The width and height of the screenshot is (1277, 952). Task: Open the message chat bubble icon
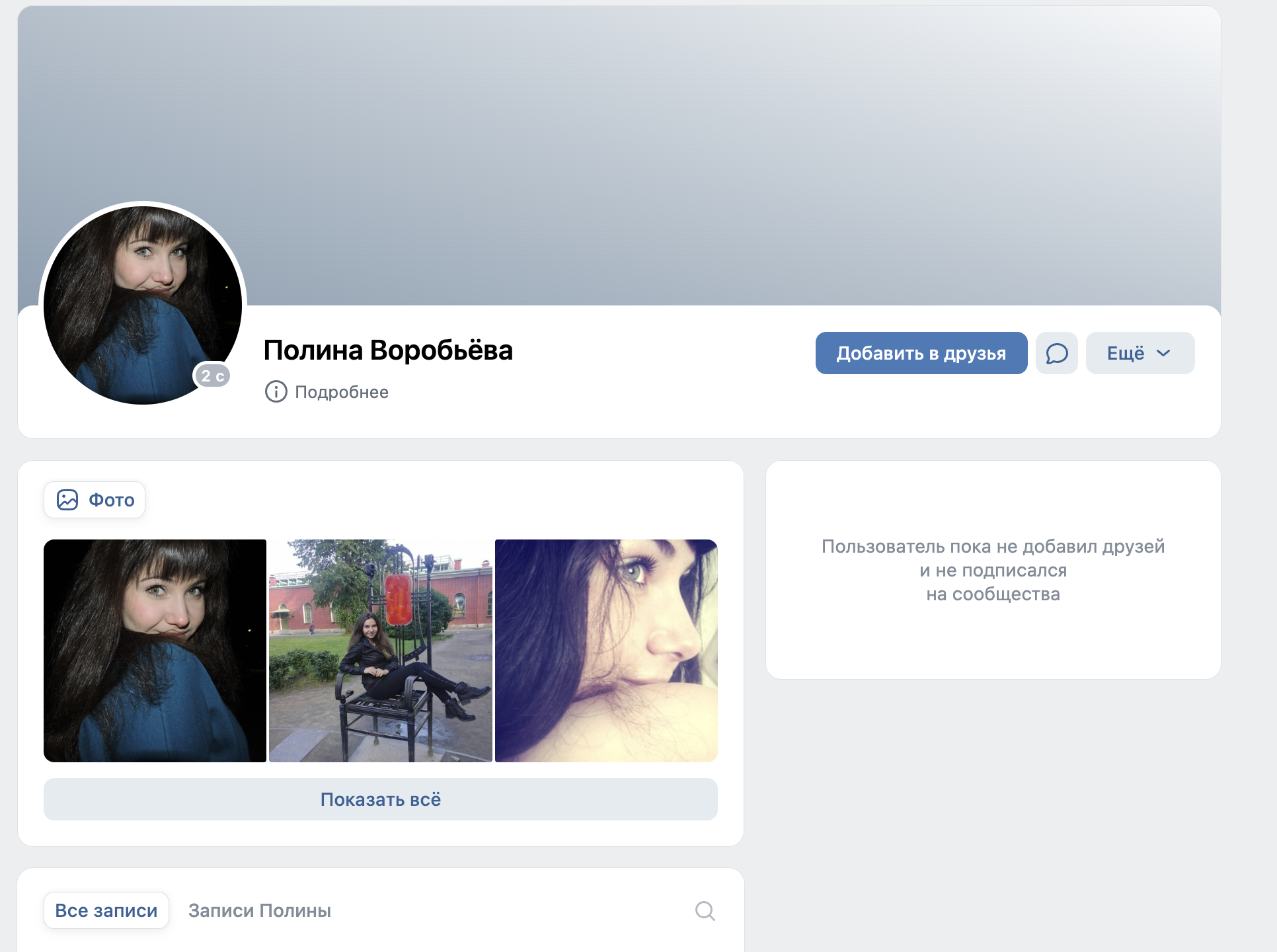coord(1056,353)
